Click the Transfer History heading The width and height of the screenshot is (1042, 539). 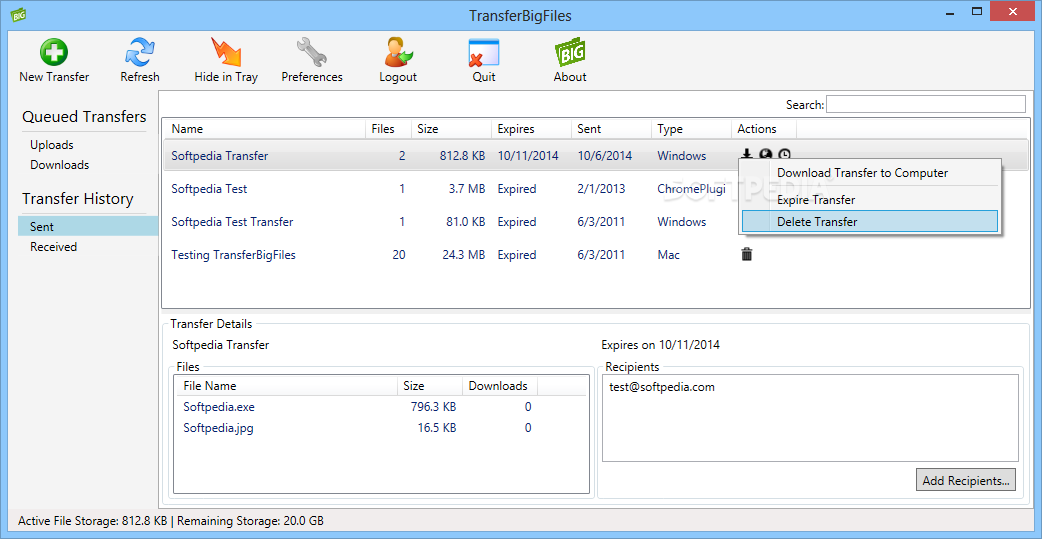pos(78,199)
